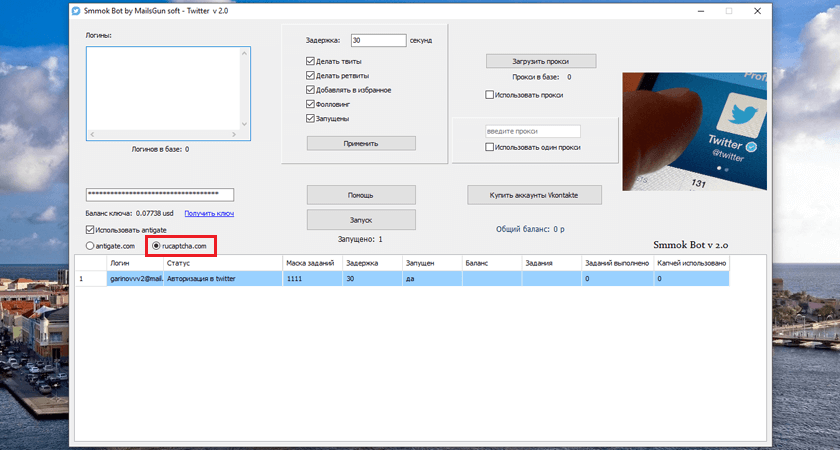The height and width of the screenshot is (450, 840).
Task: Click the 'Задания' column header
Action: pos(552,264)
